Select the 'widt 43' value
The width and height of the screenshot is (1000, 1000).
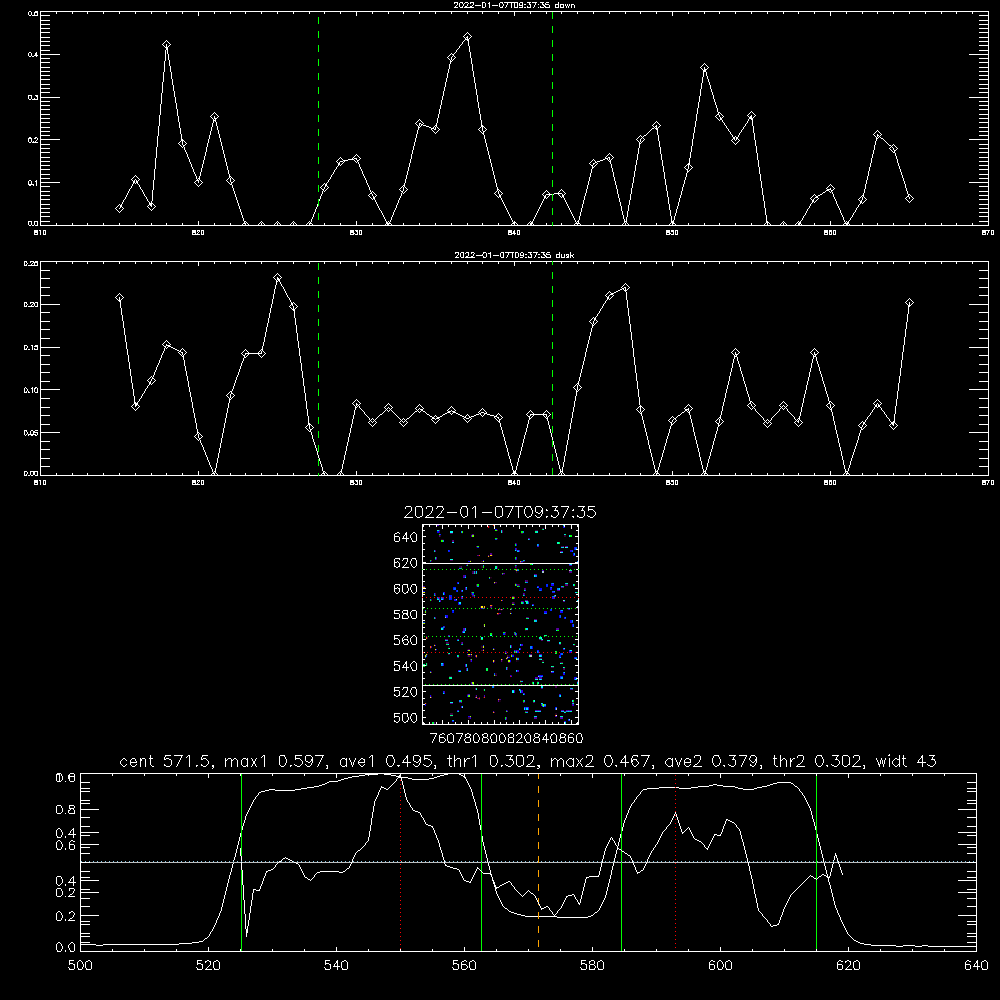coord(906,761)
